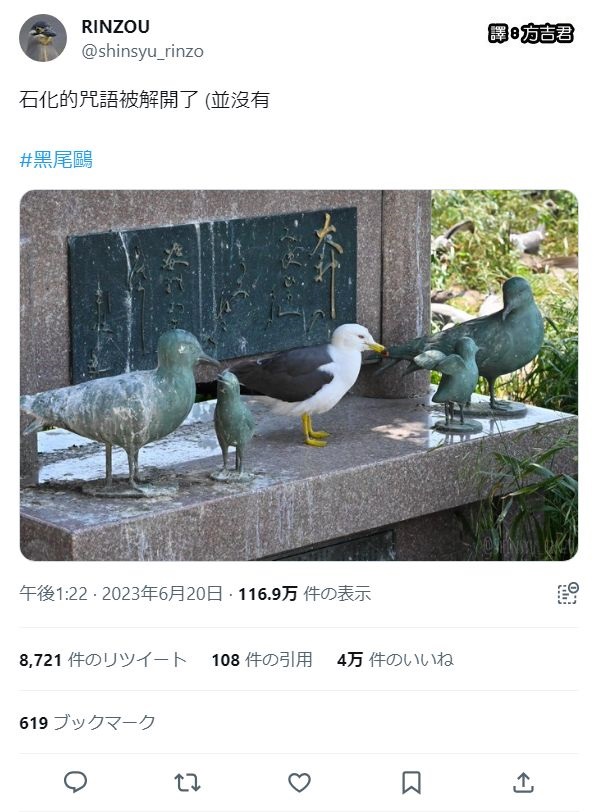Retweet the post using the arrows icon

(187, 782)
